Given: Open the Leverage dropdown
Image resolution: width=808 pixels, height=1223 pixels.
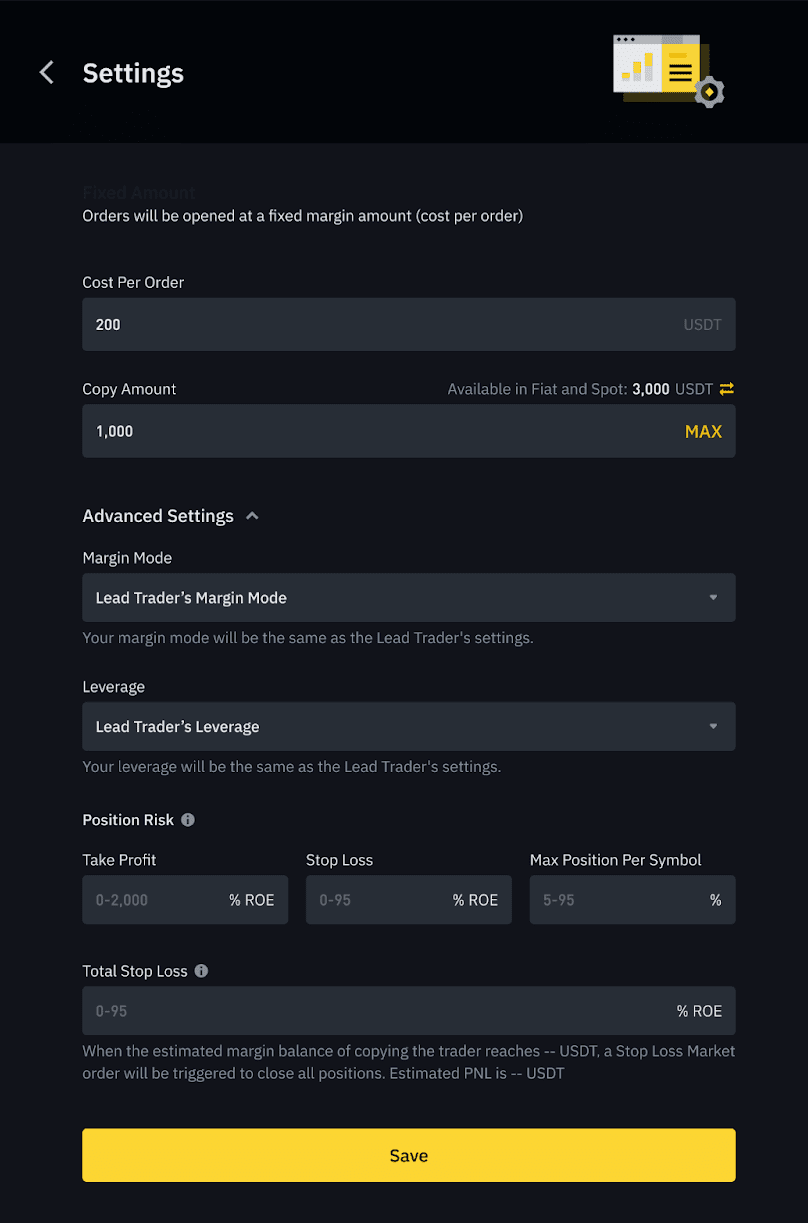Looking at the screenshot, I should click(400, 727).
